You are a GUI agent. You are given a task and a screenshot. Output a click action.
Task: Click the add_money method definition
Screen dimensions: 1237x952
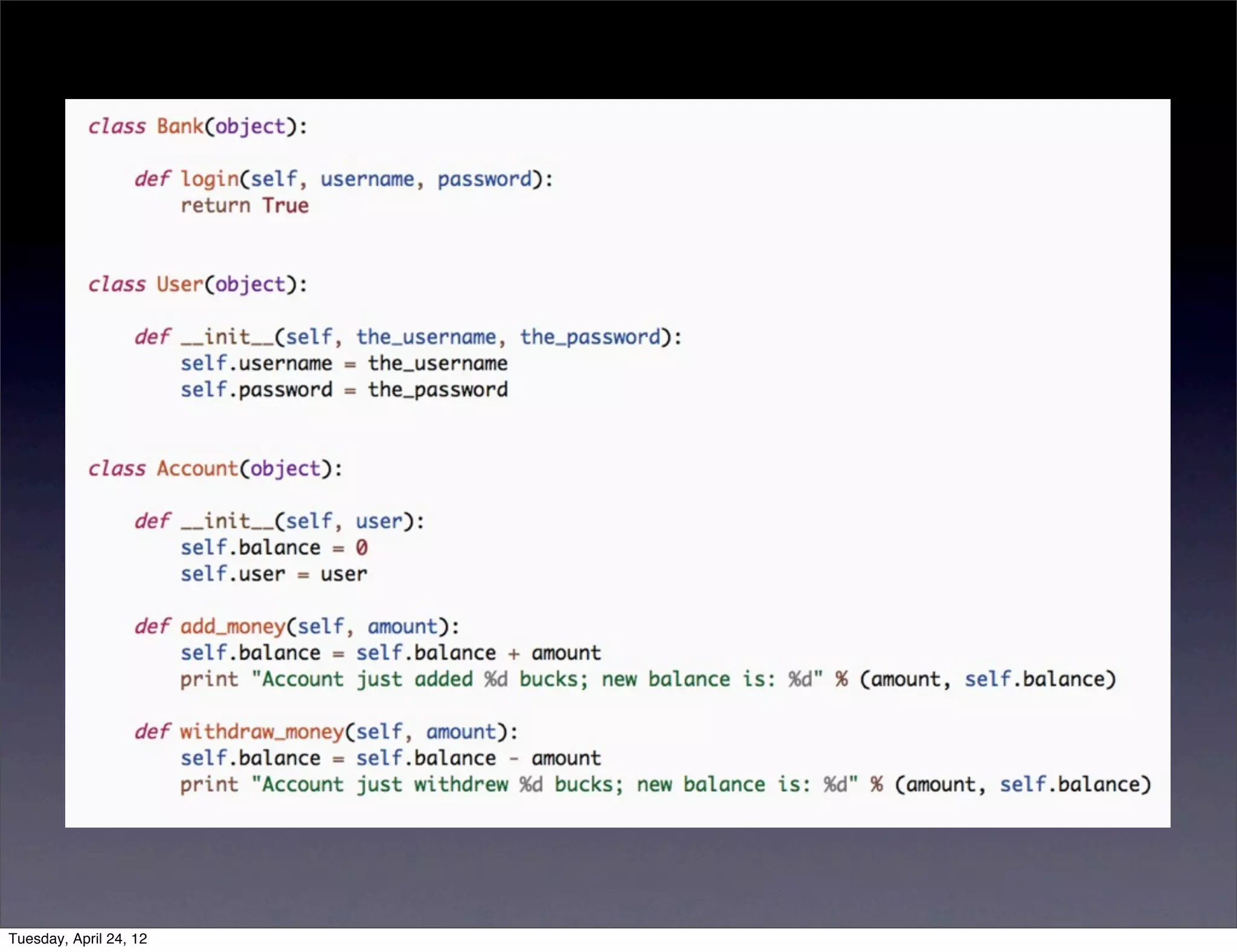click(x=297, y=626)
